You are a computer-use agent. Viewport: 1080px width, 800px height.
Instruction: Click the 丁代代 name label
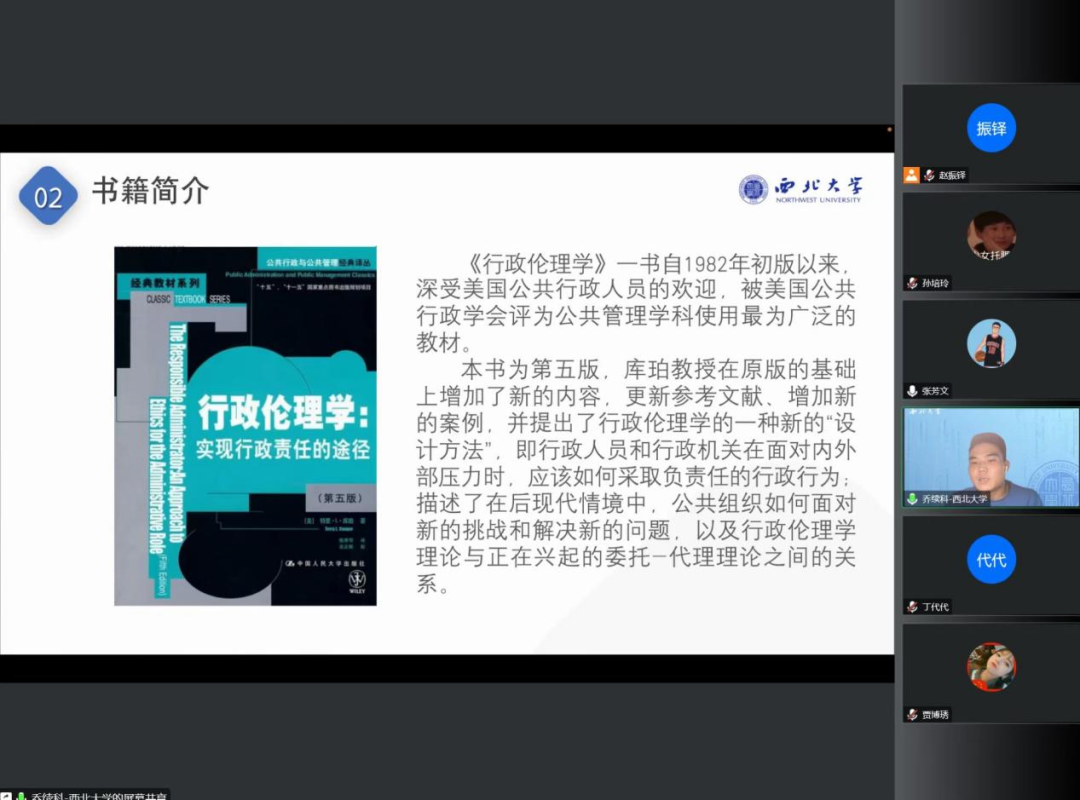936,607
